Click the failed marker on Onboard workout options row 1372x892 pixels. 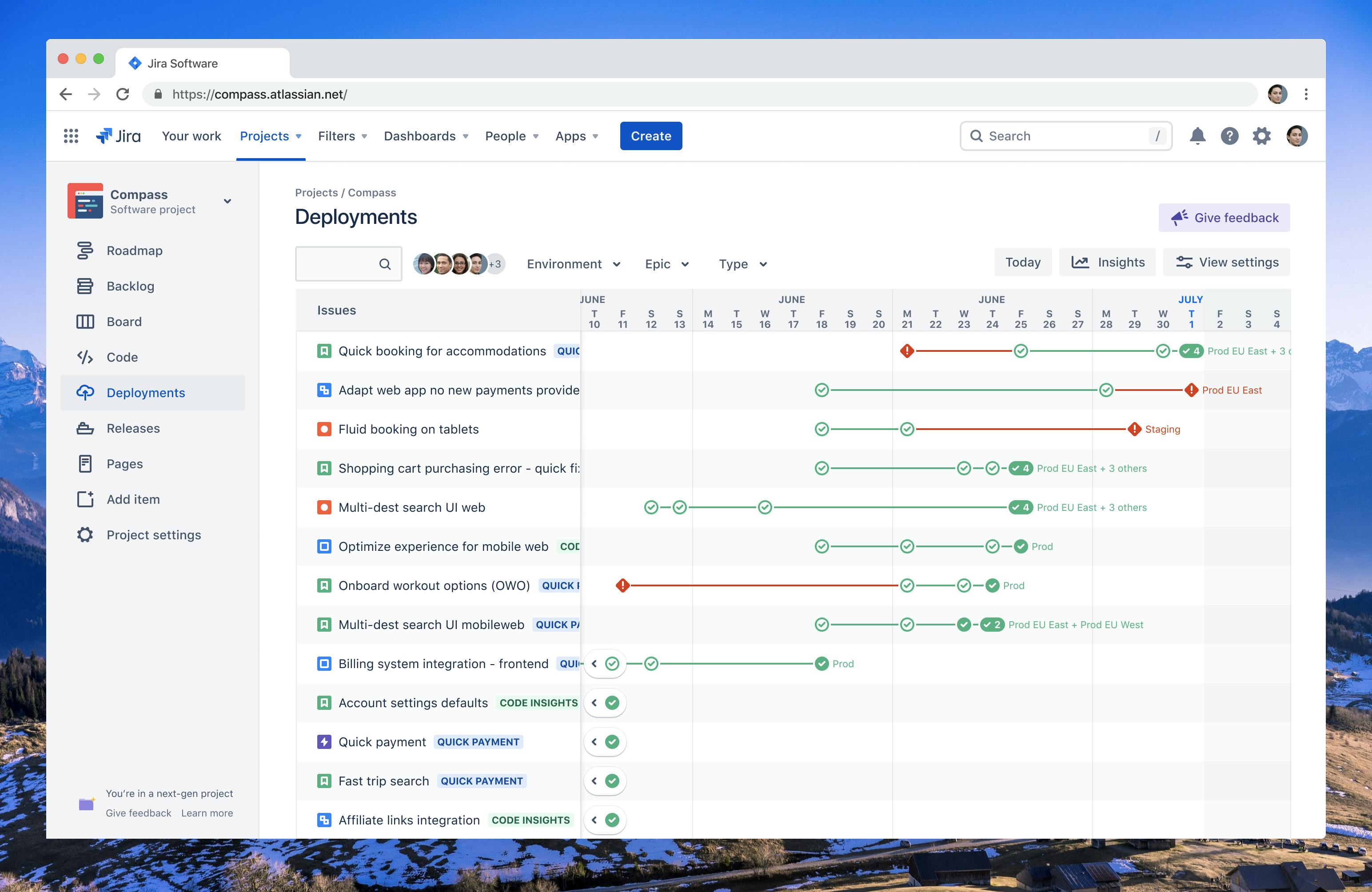[622, 585]
